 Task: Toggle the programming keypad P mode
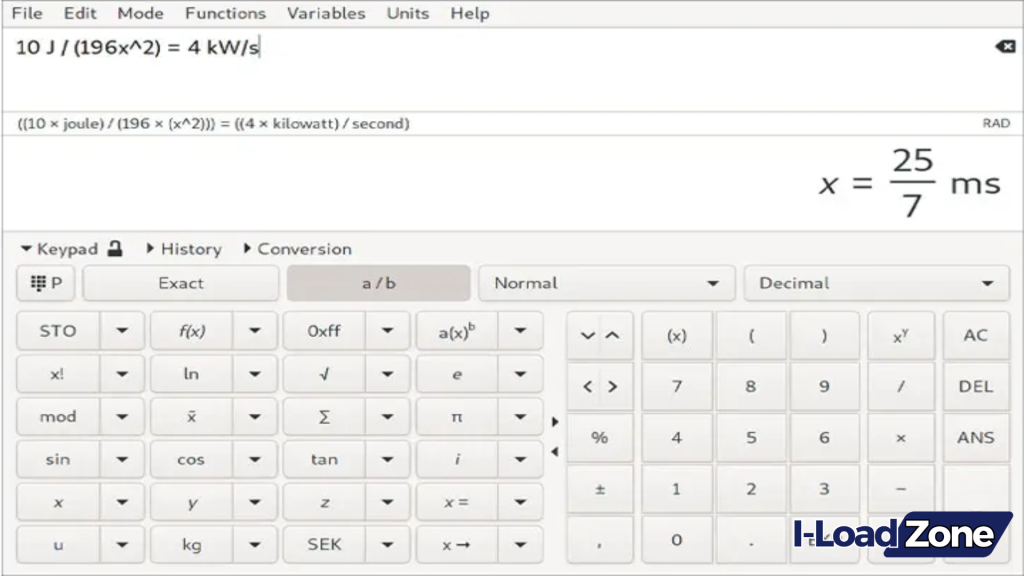coord(45,282)
